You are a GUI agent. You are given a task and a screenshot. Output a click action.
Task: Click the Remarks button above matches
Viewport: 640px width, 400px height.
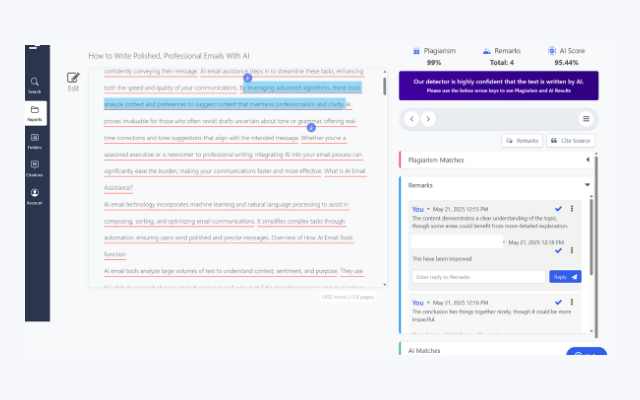pos(522,140)
